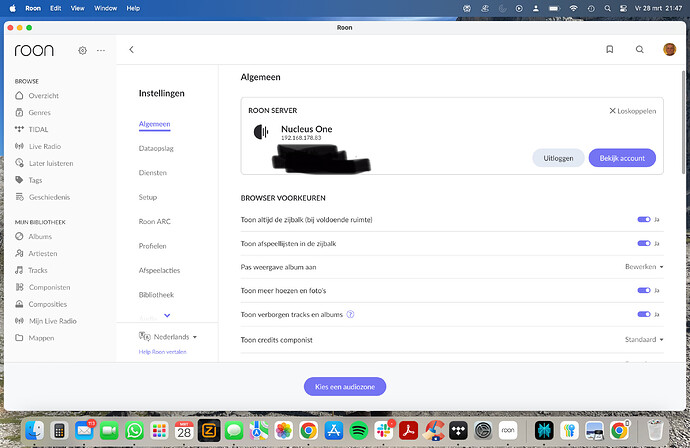Open Standaard dropdown for credits componist

pos(644,339)
